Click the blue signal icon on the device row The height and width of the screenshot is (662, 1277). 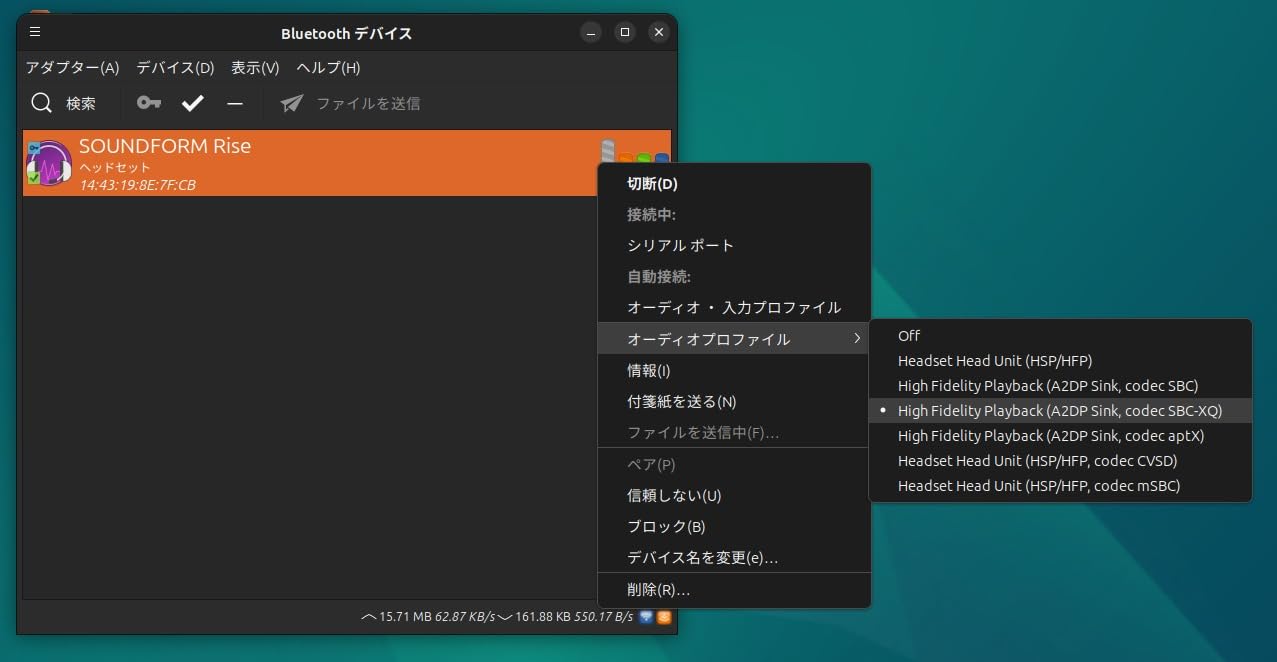661,157
